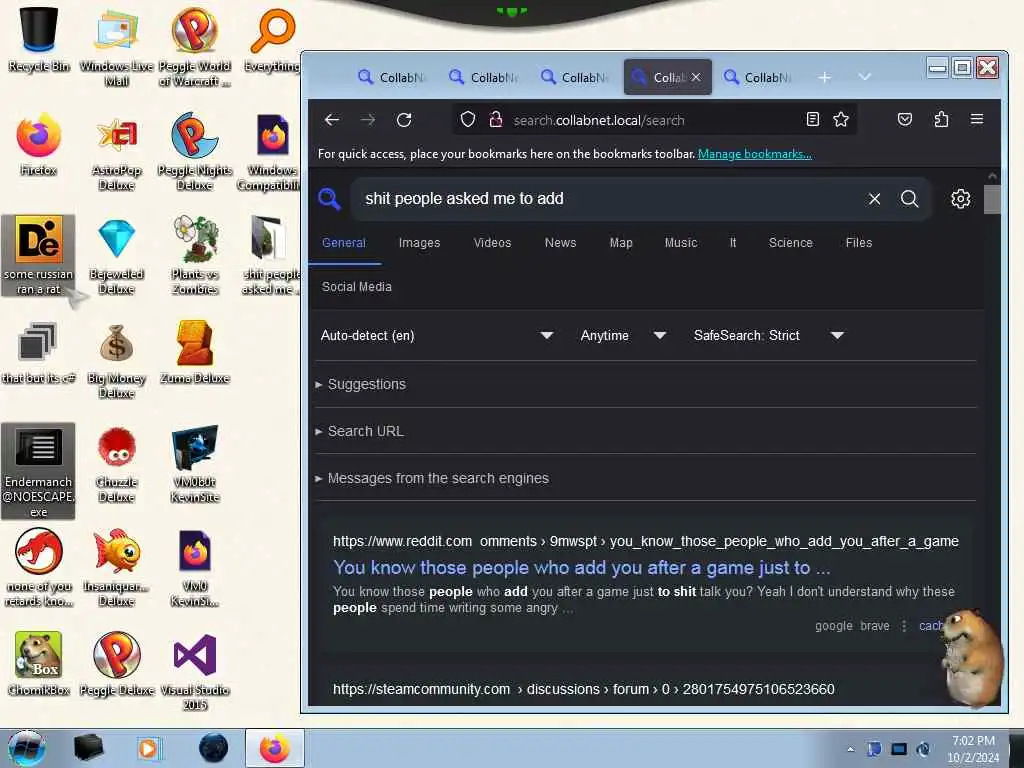Save page to Pocket icon
Image resolution: width=1024 pixels, height=768 pixels.
click(904, 120)
